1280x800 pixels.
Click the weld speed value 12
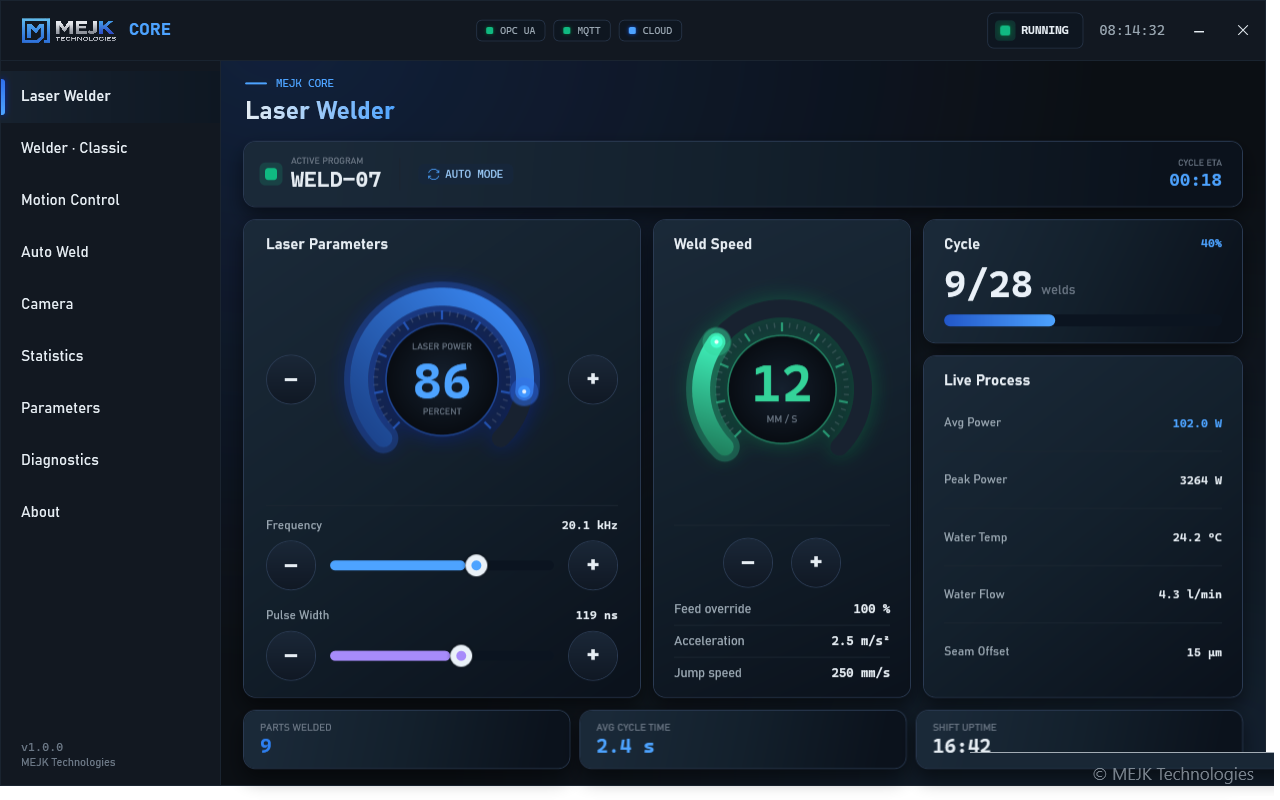point(781,385)
